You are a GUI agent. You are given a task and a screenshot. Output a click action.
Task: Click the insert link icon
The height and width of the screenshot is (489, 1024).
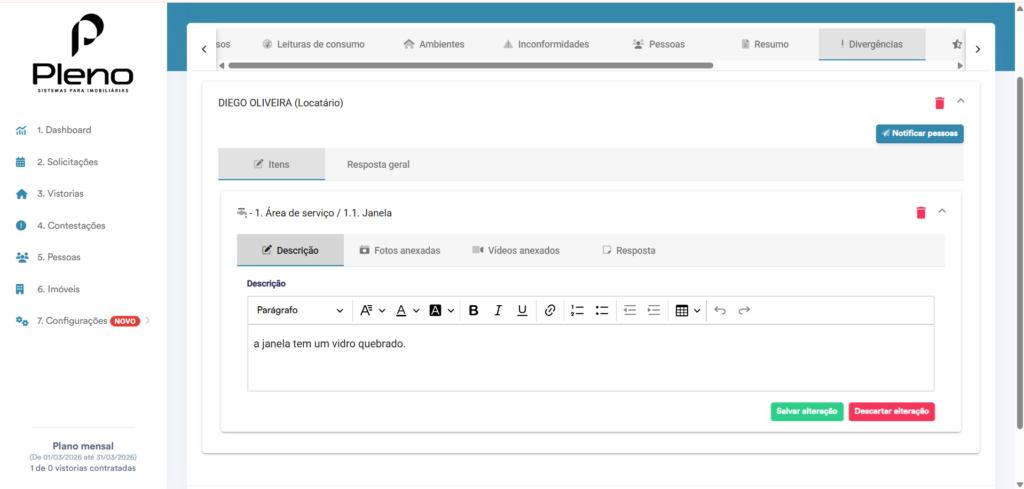550,310
